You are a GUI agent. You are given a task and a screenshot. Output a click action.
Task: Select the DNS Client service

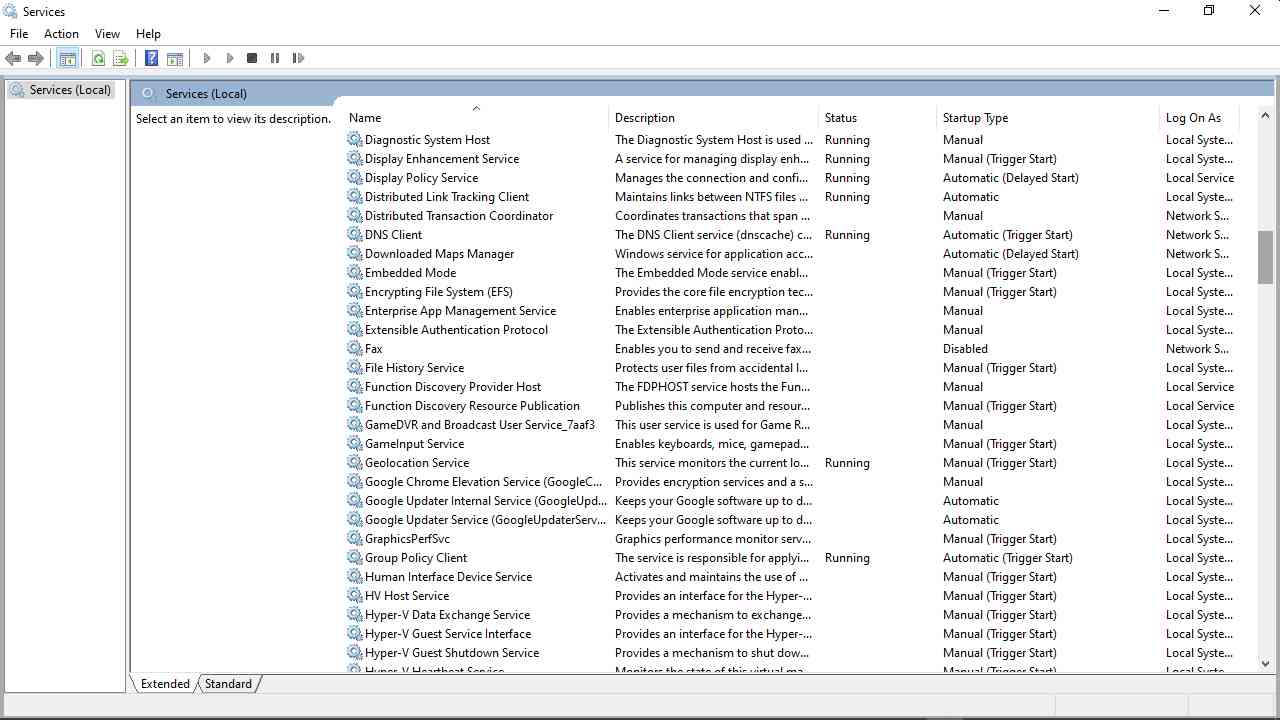[393, 235]
